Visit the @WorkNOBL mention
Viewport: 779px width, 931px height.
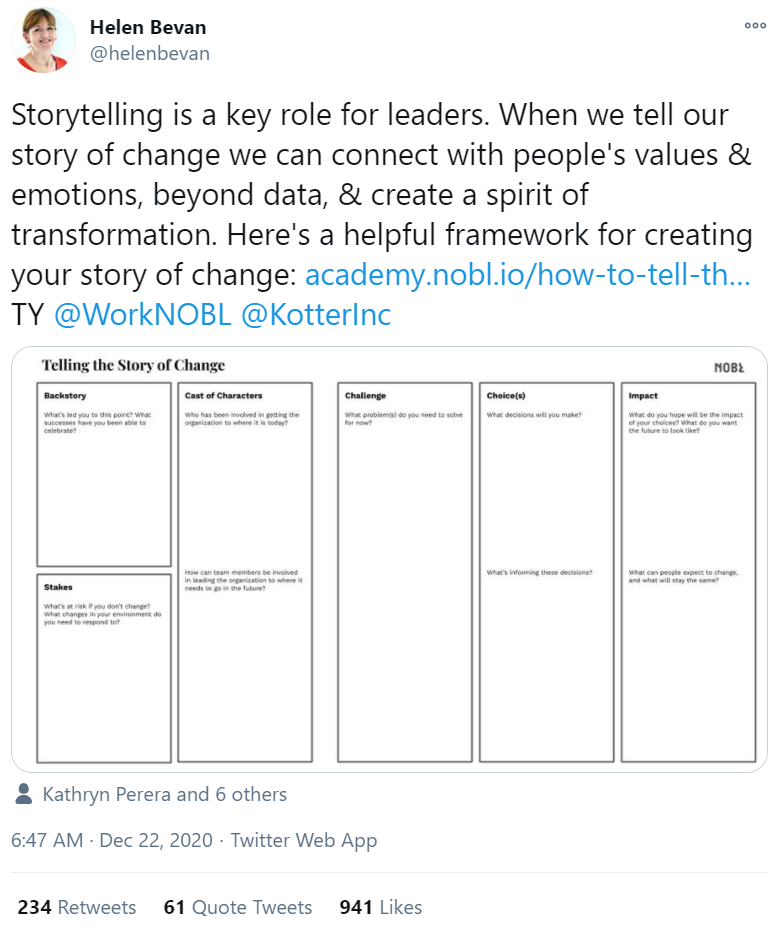142,315
